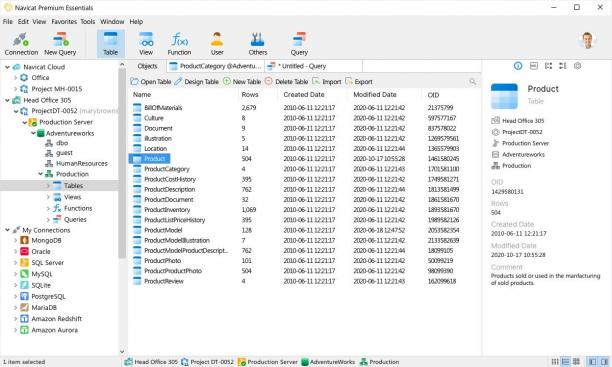
Task: Click Export button
Action: (359, 82)
